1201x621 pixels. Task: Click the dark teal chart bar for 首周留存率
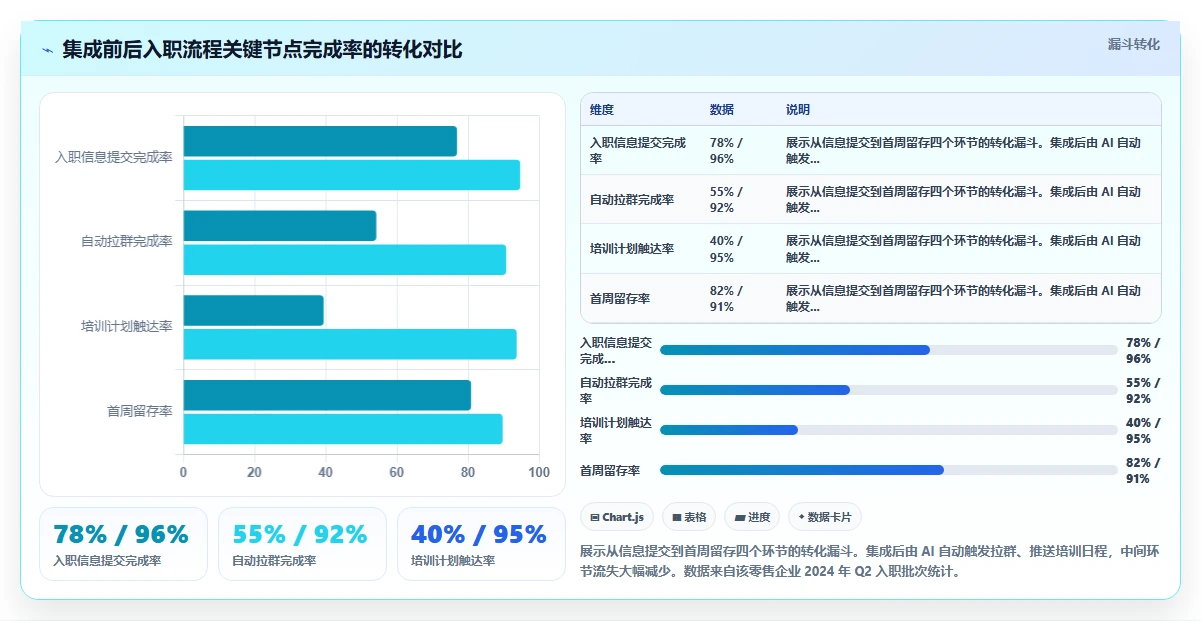tap(327, 395)
